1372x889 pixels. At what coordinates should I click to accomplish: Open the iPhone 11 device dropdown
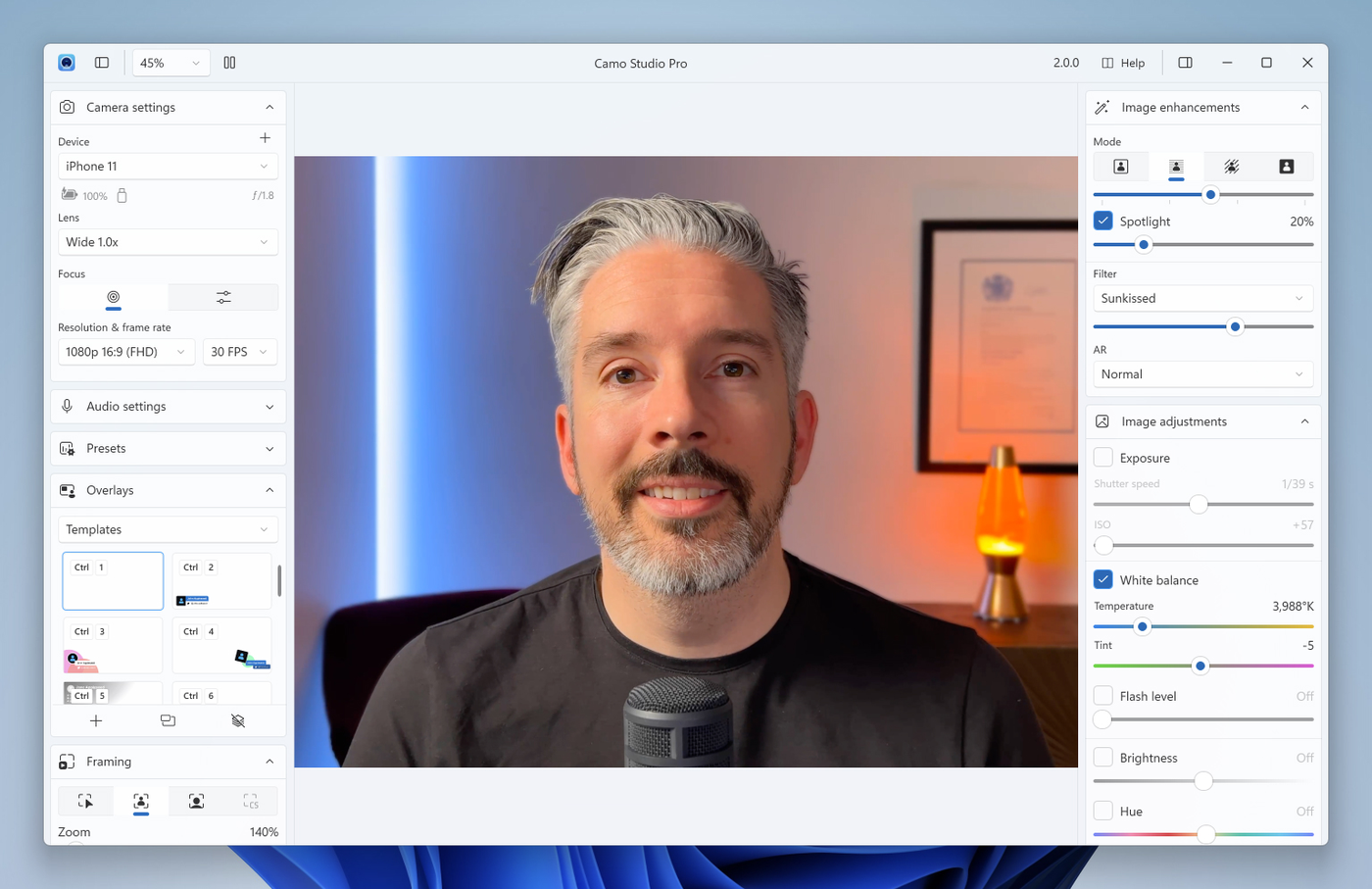[x=168, y=167]
